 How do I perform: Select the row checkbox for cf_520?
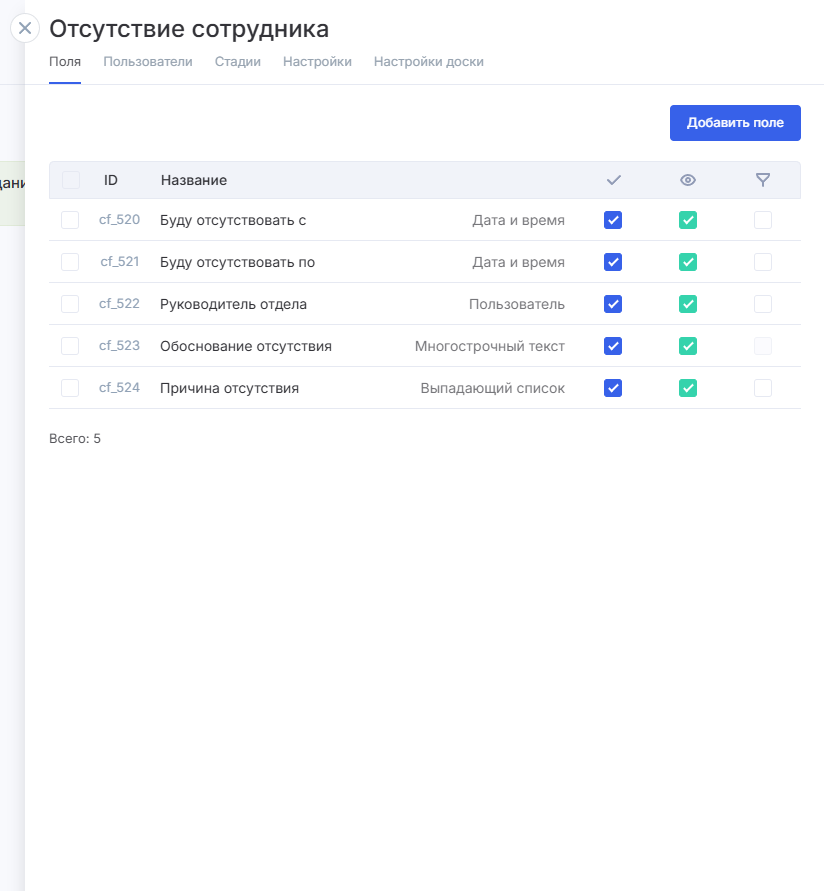click(x=70, y=220)
